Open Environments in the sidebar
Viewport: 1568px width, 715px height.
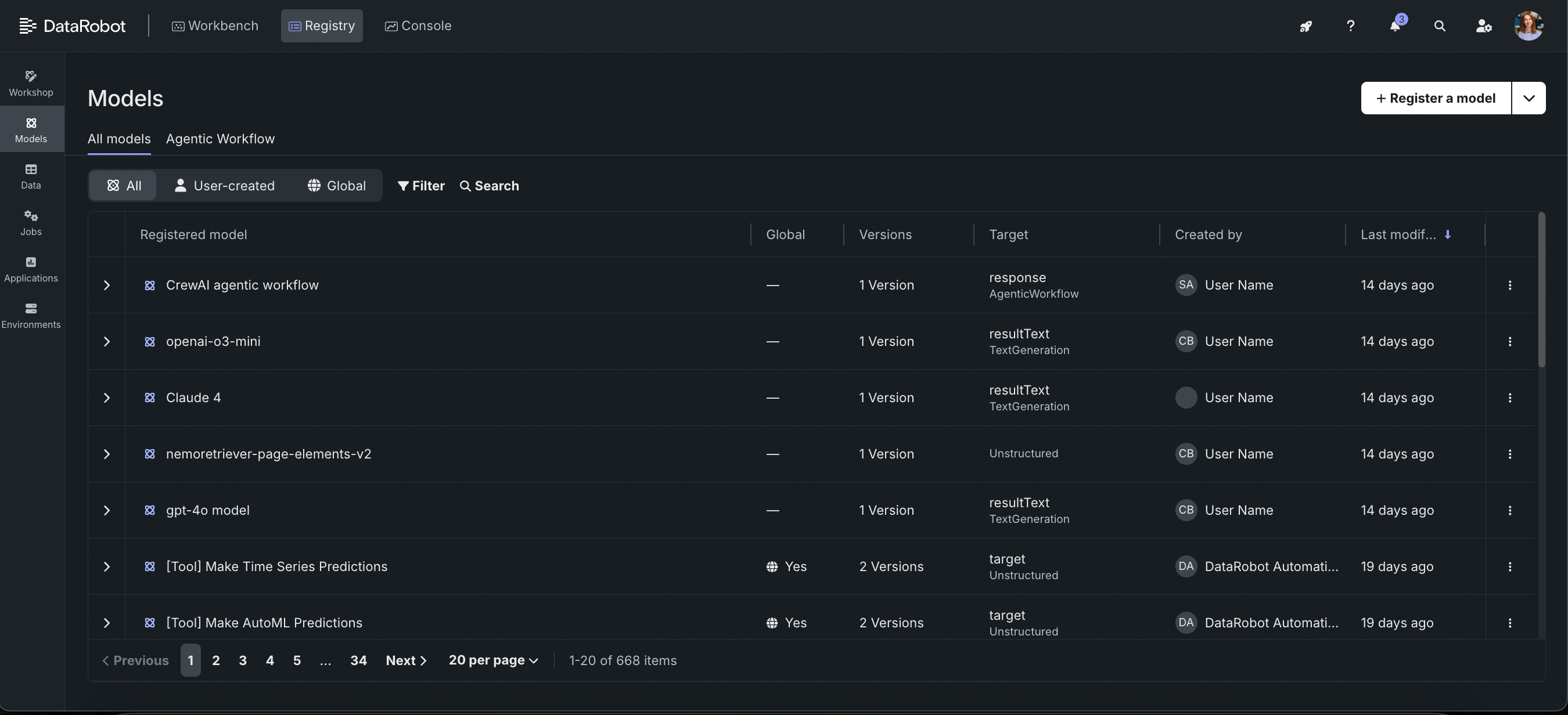pyautogui.click(x=31, y=315)
